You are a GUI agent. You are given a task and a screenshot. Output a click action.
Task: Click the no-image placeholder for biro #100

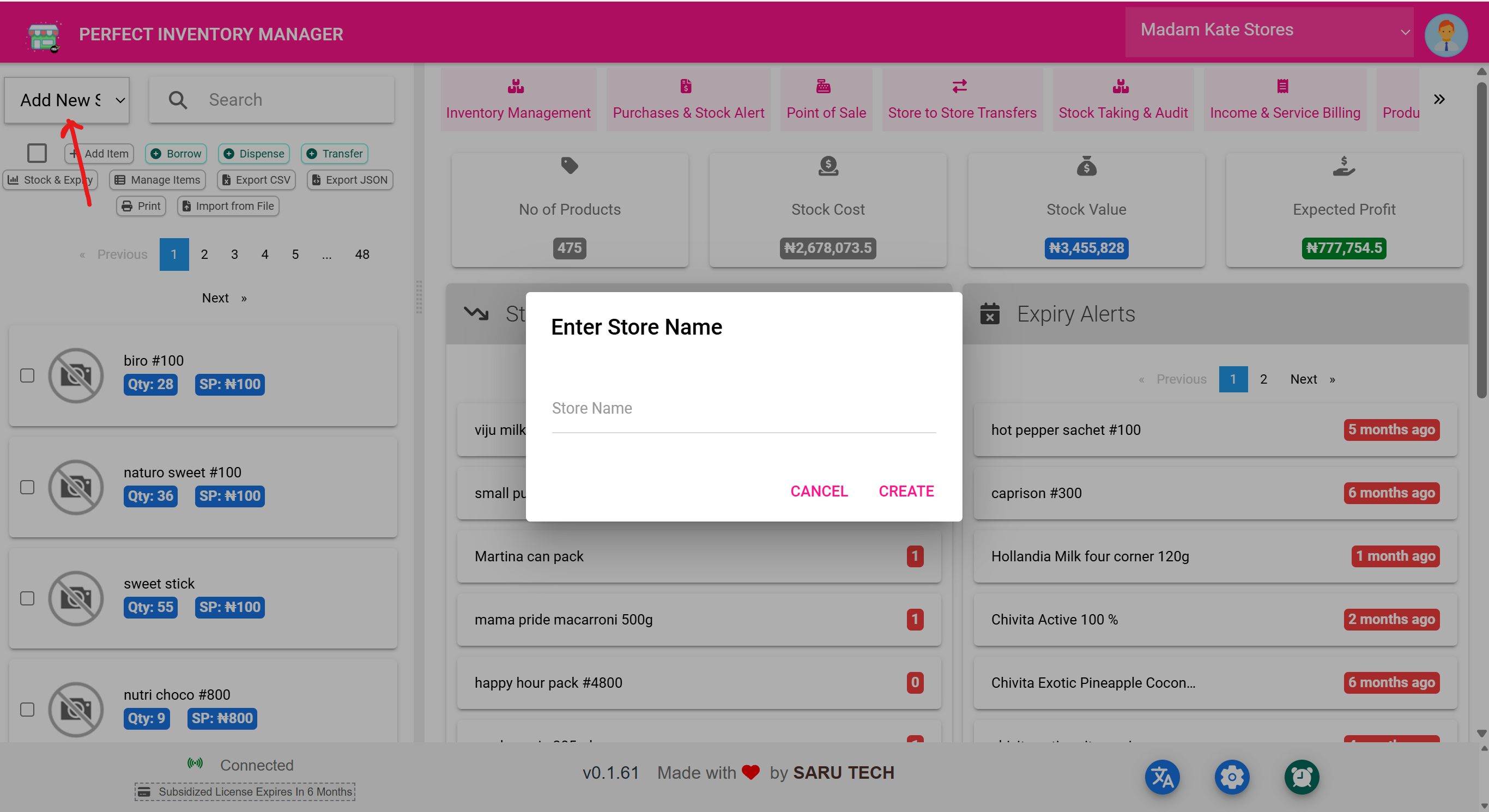point(76,375)
